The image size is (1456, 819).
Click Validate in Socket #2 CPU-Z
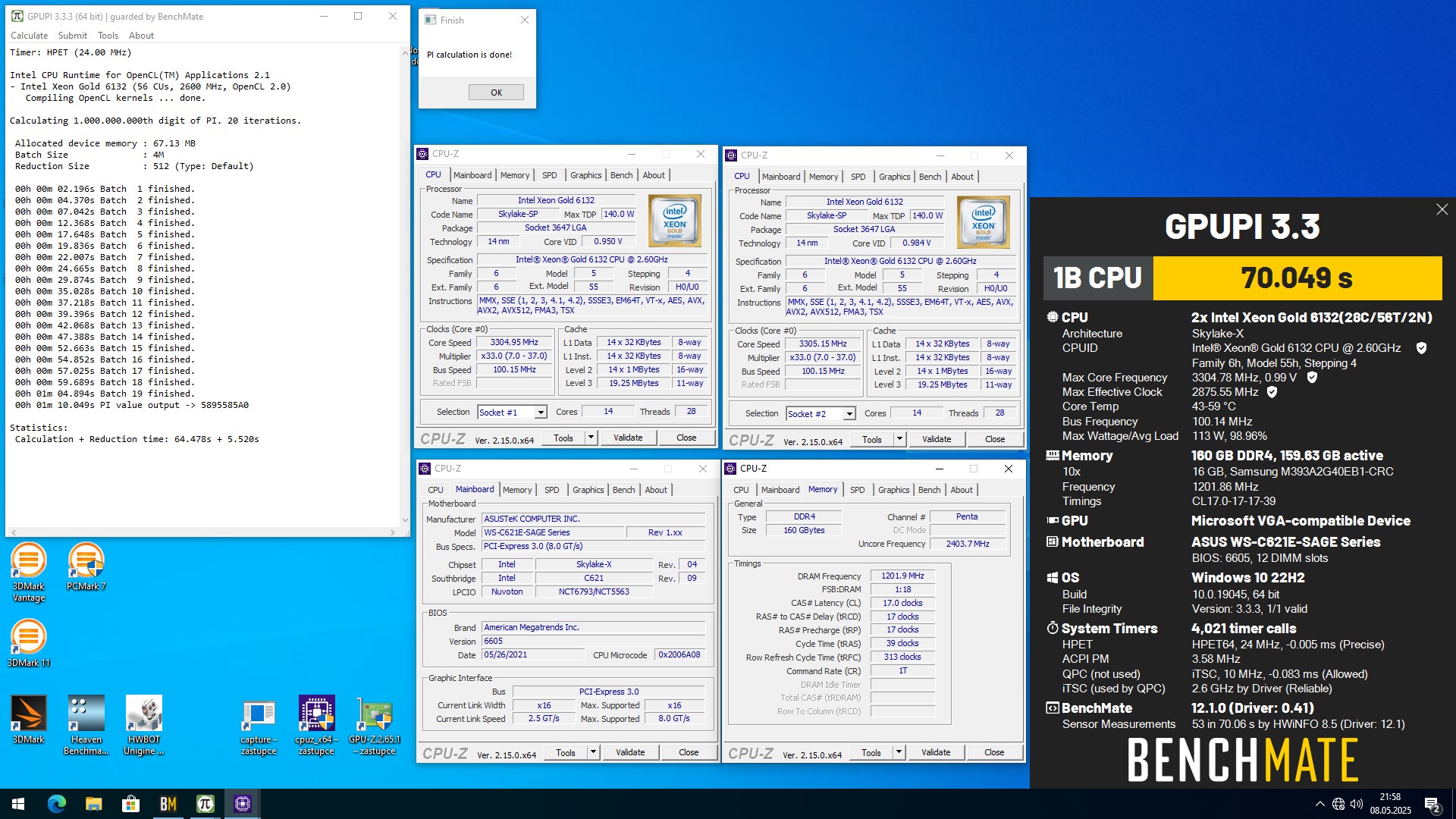tap(937, 439)
